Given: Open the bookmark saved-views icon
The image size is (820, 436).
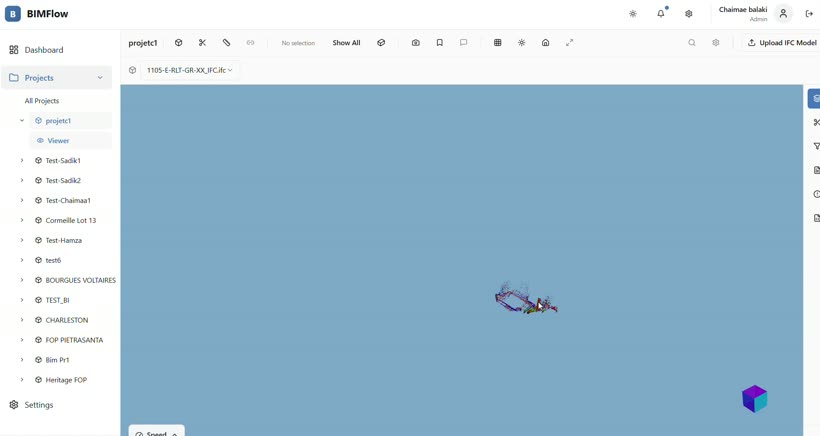Looking at the screenshot, I should tap(440, 43).
